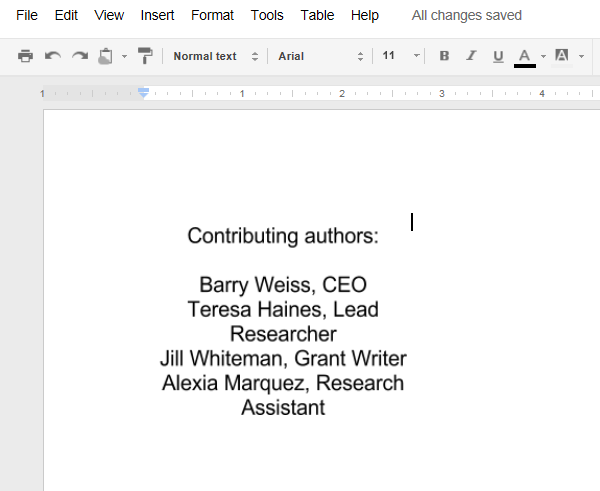This screenshot has height=491, width=600.
Task: Click the word 'Assistant' in document
Action: tap(283, 408)
